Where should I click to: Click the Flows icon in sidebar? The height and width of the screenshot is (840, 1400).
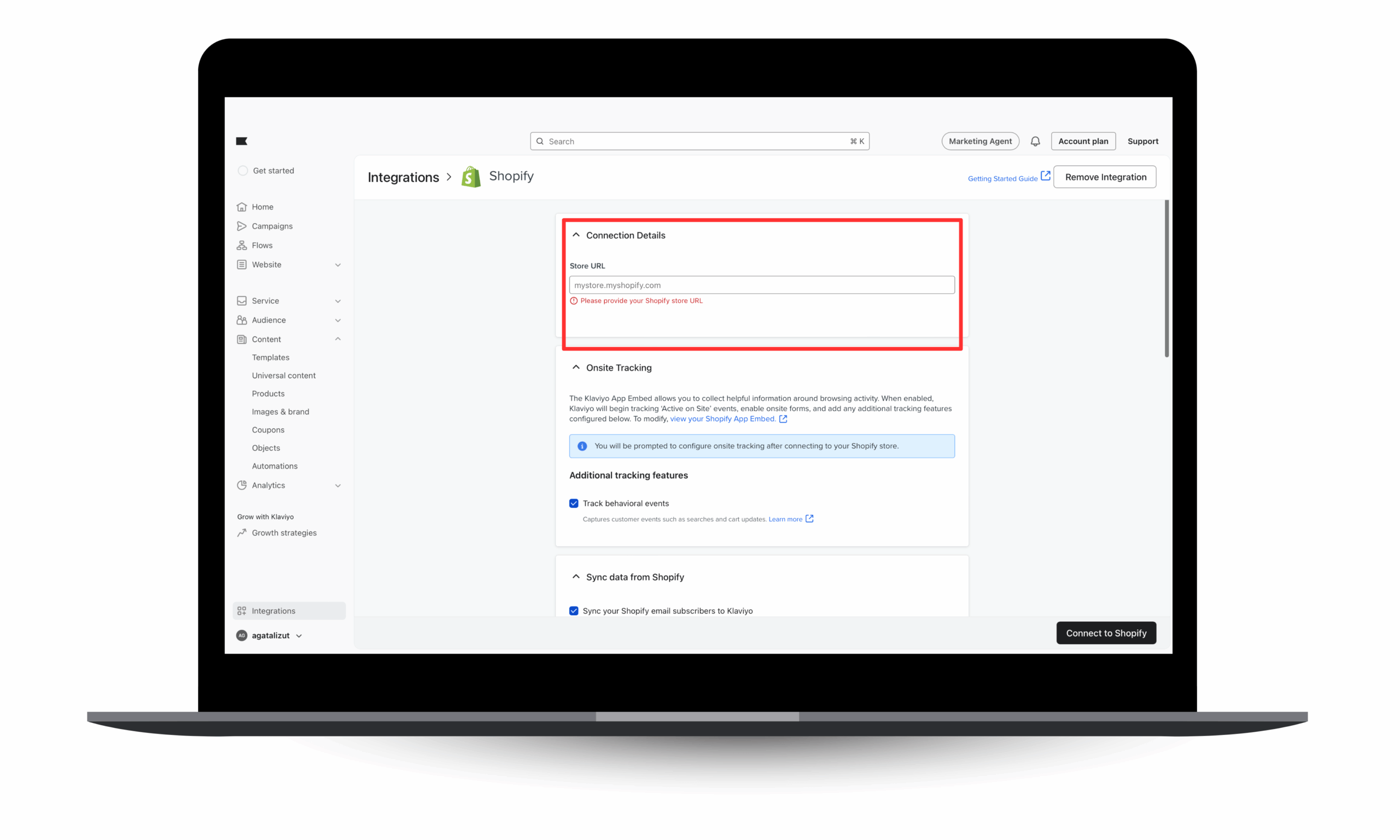coord(242,245)
